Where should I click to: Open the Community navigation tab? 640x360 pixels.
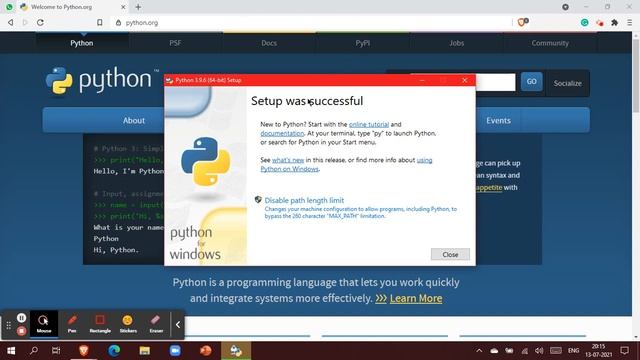(x=550, y=43)
